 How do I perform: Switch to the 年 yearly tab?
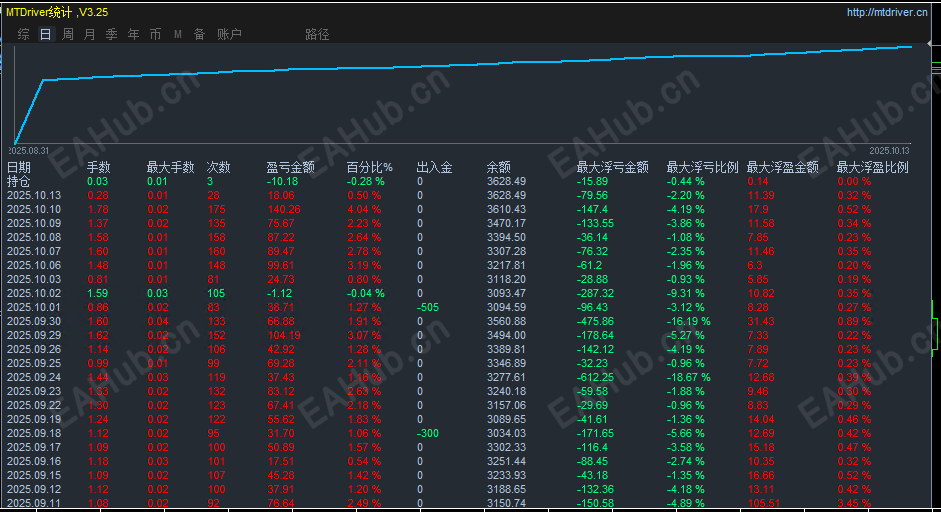tap(133, 34)
